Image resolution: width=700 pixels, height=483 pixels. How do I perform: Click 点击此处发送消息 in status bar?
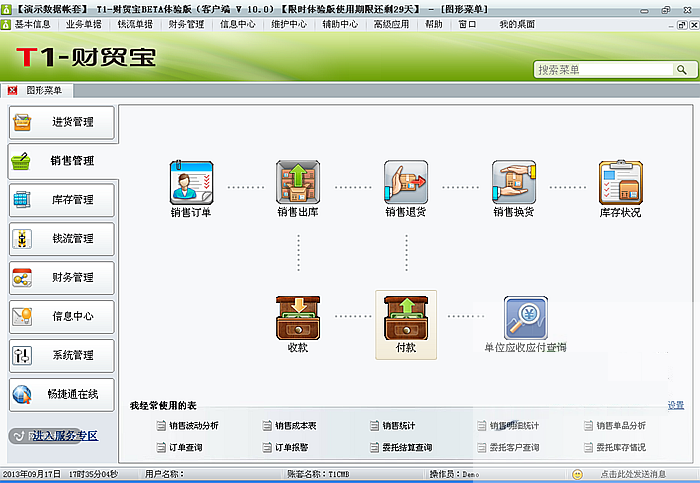633,474
